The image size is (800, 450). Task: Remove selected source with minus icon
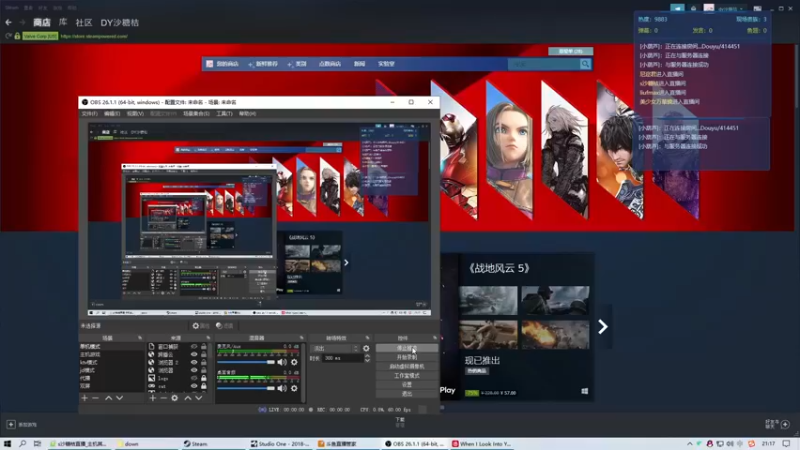(x=163, y=398)
